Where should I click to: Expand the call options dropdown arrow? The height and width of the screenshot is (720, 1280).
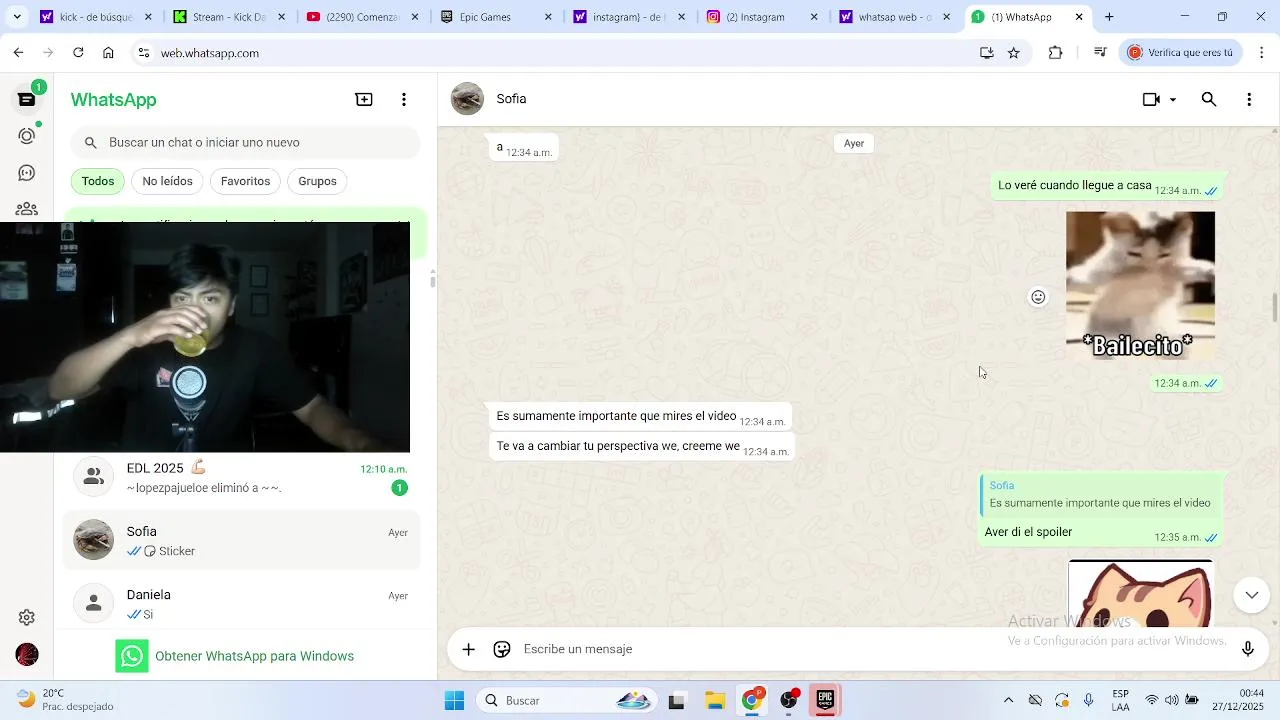[x=1173, y=100]
